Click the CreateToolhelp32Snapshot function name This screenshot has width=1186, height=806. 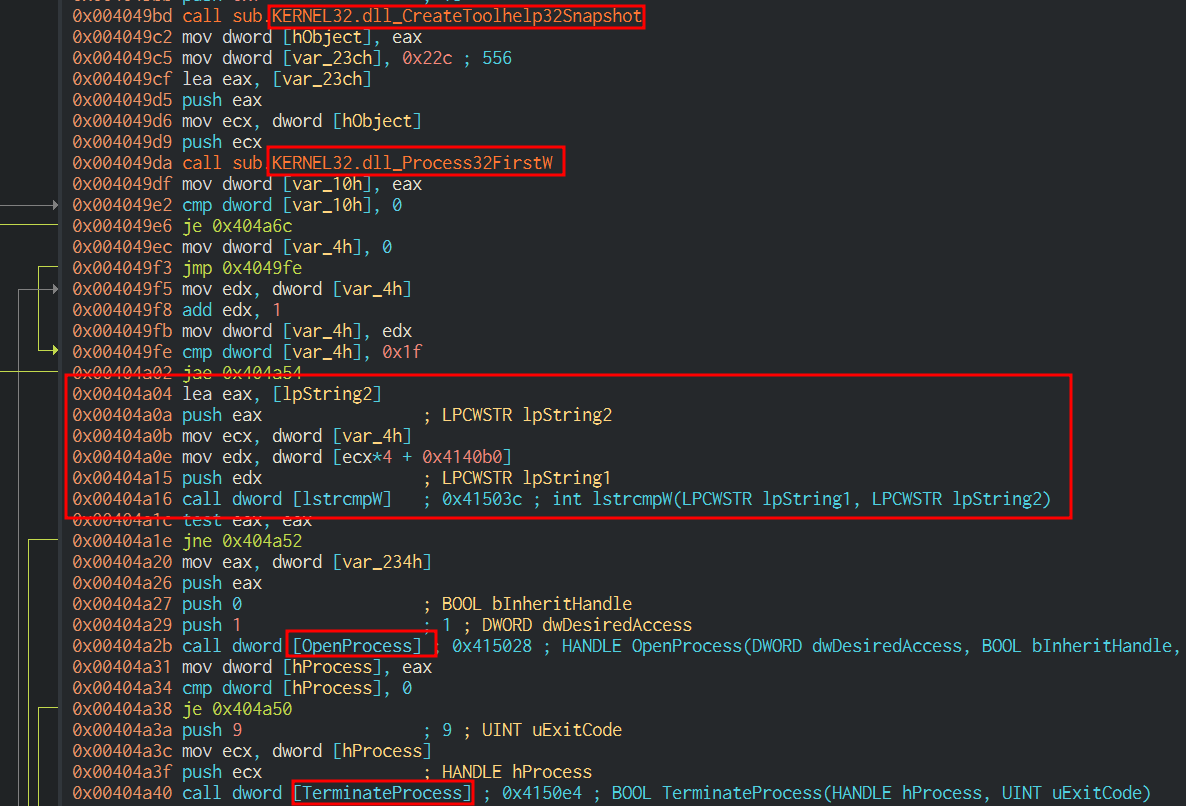click(456, 17)
